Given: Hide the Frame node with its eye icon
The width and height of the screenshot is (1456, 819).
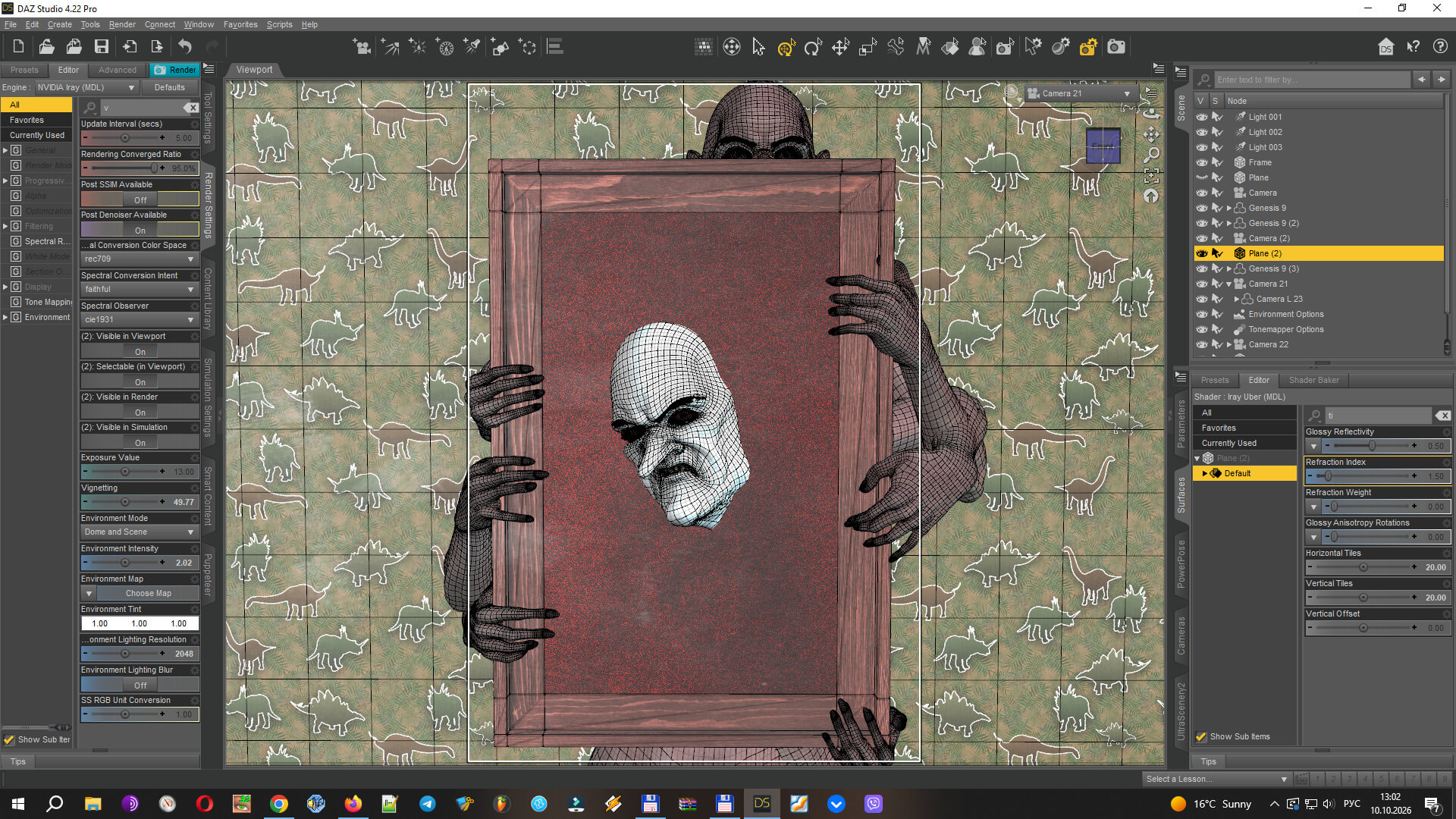Looking at the screenshot, I should point(1201,162).
